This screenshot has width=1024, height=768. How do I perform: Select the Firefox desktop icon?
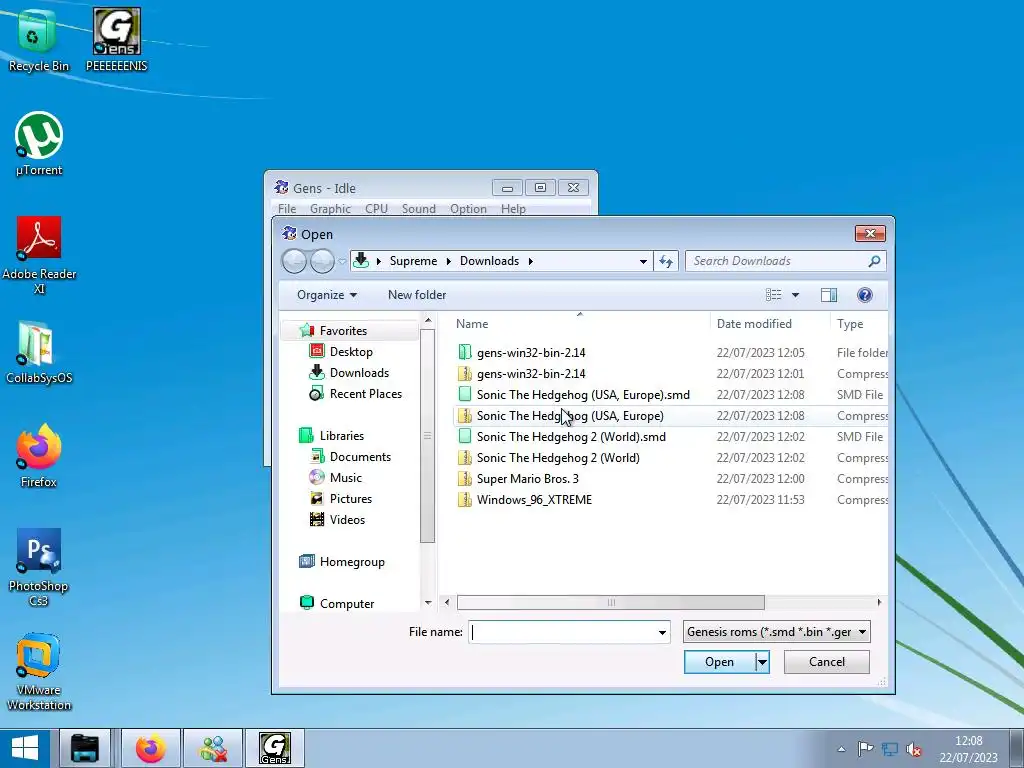pyautogui.click(x=39, y=456)
